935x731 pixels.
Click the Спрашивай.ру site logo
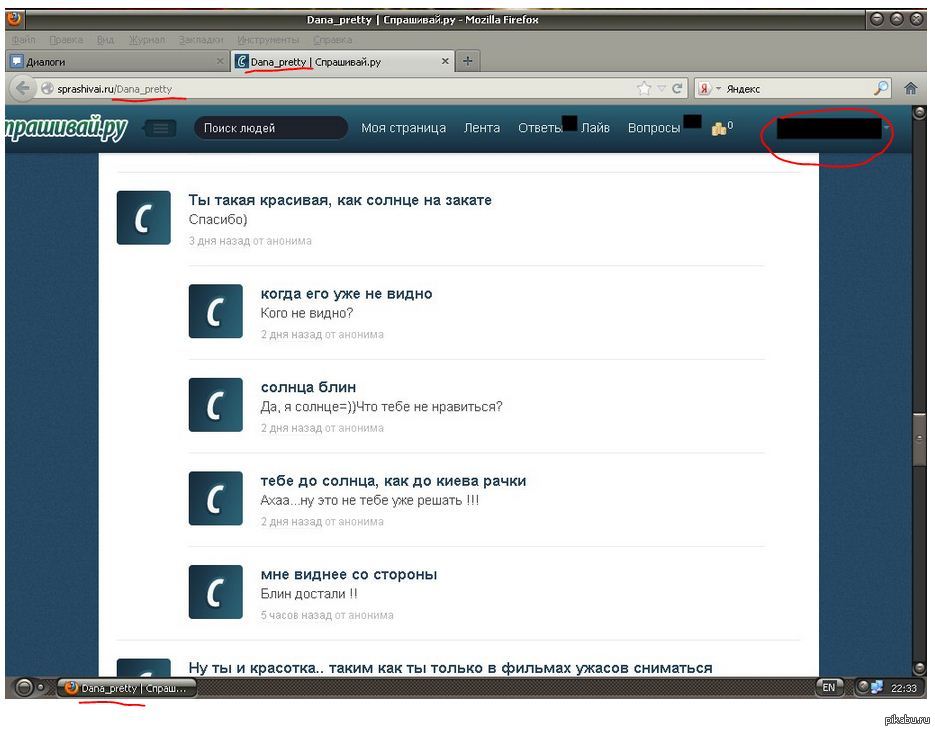[66, 126]
